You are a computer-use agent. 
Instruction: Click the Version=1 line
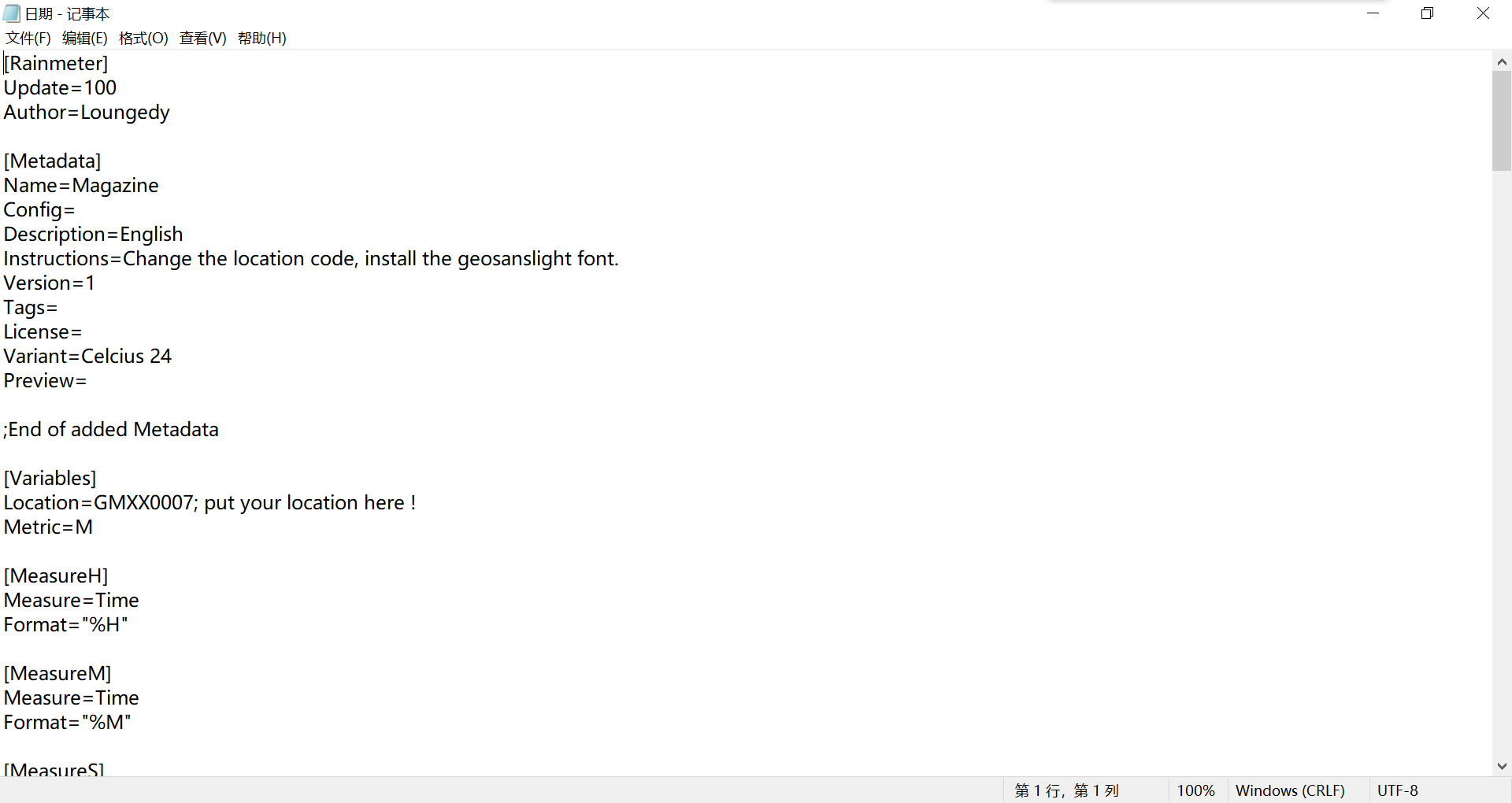pyautogui.click(x=50, y=283)
